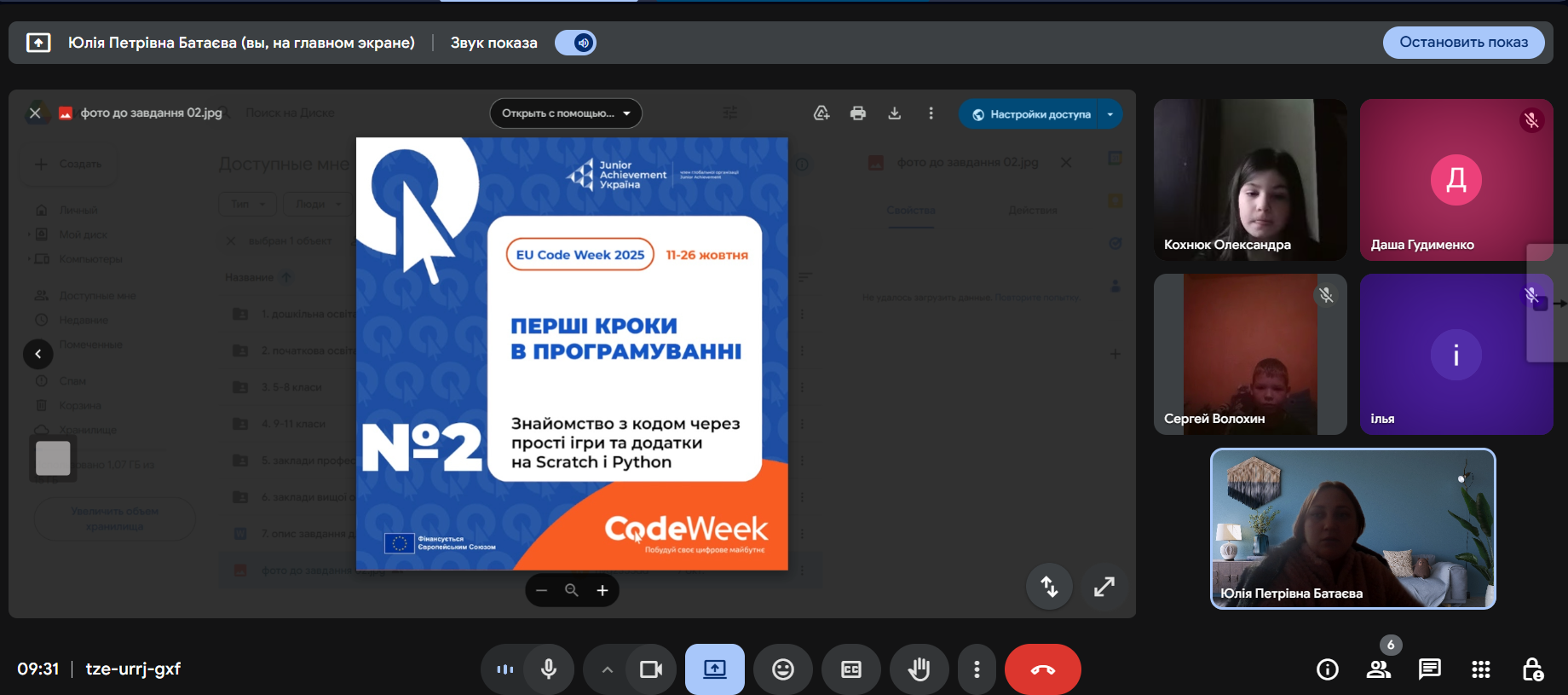The width and height of the screenshot is (1568, 695).
Task: Open the activities grid icon
Action: point(1481,669)
